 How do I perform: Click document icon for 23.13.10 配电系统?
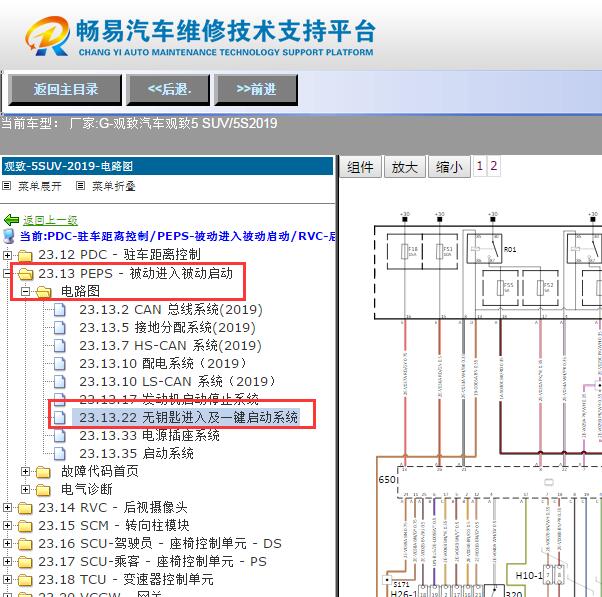[x=60, y=364]
